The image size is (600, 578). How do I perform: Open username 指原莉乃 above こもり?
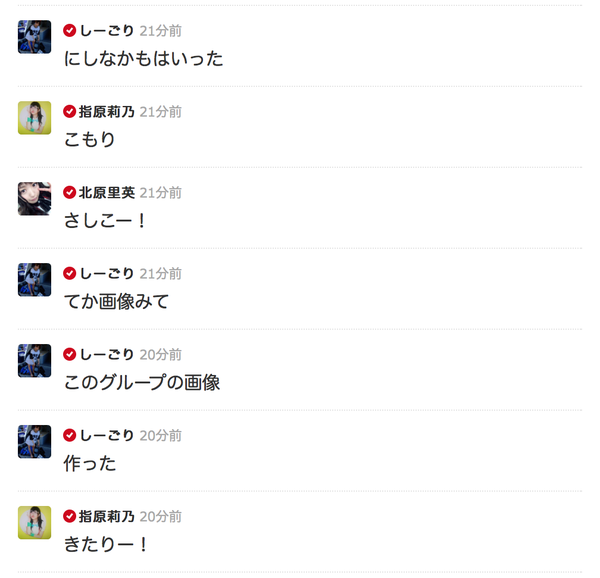[107, 112]
